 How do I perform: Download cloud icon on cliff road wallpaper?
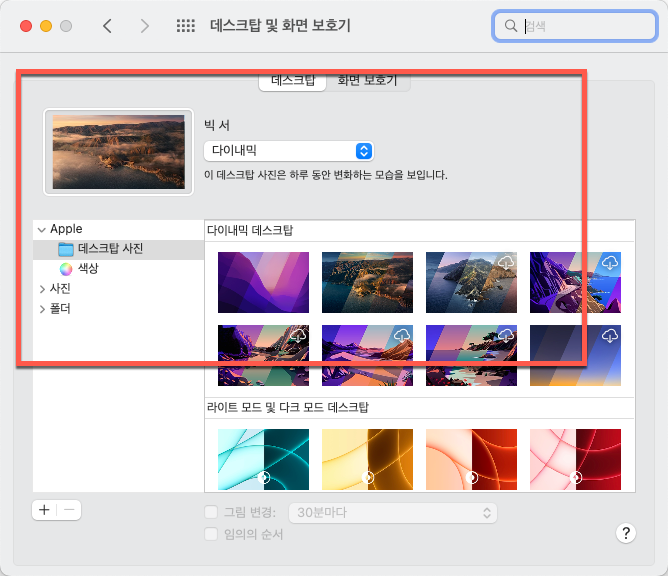point(610,262)
